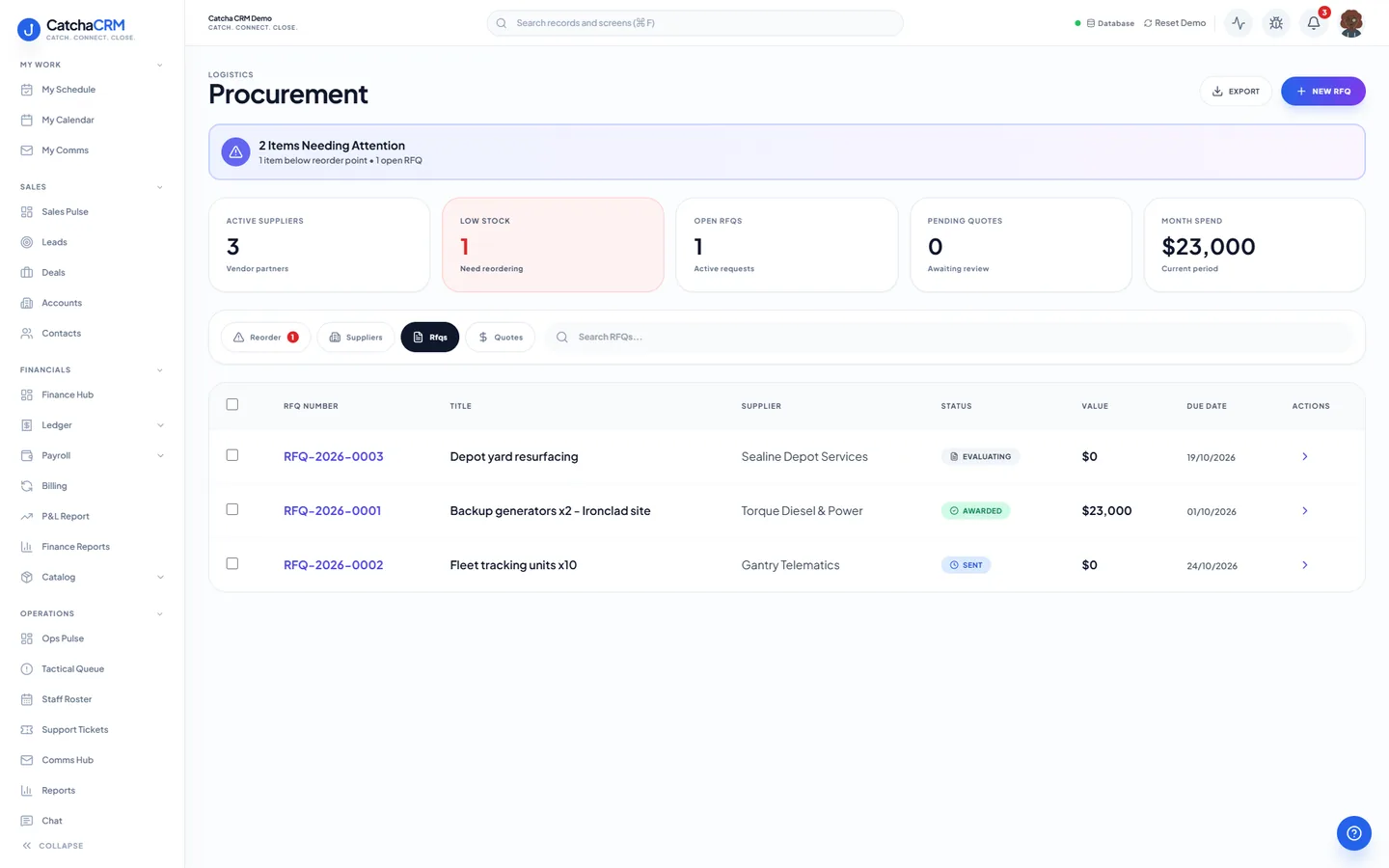Click Reset Demo in the header

(1175, 23)
